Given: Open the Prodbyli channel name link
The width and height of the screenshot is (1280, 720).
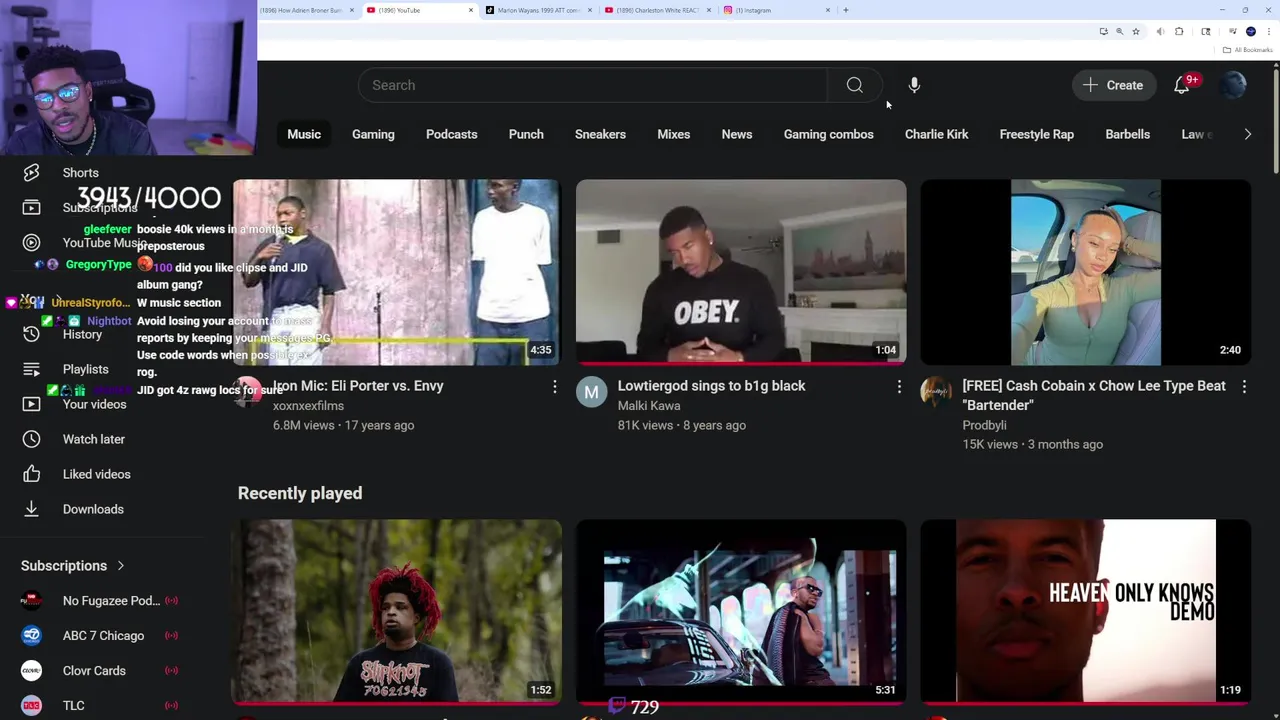Looking at the screenshot, I should point(984,425).
